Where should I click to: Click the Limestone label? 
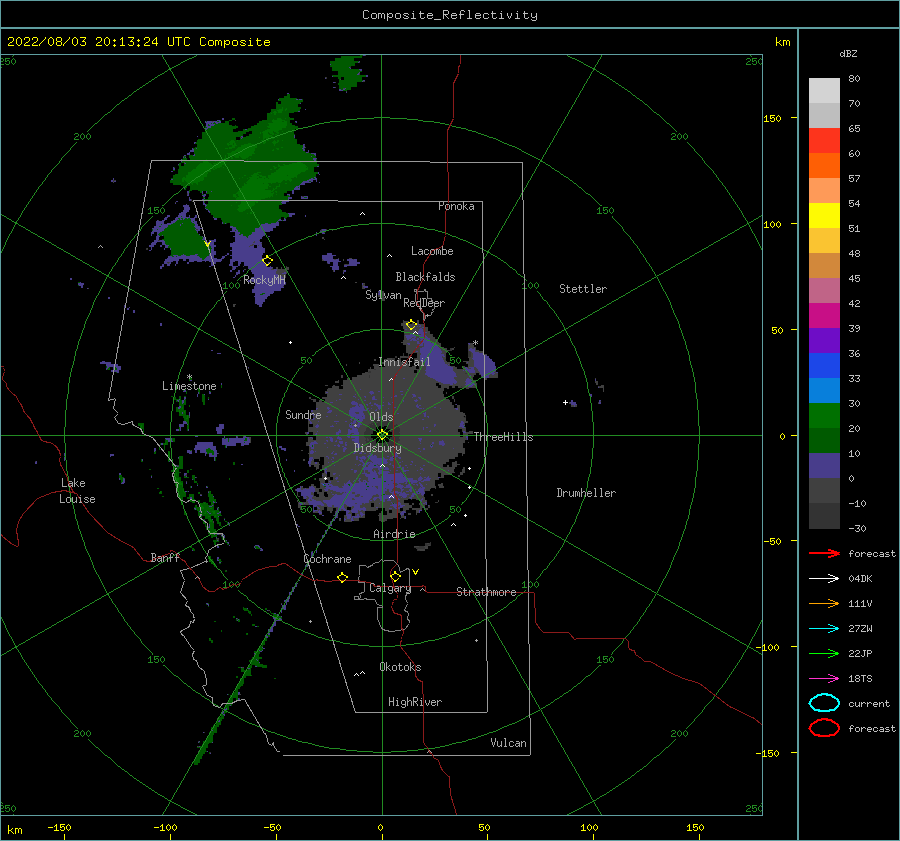(189, 386)
